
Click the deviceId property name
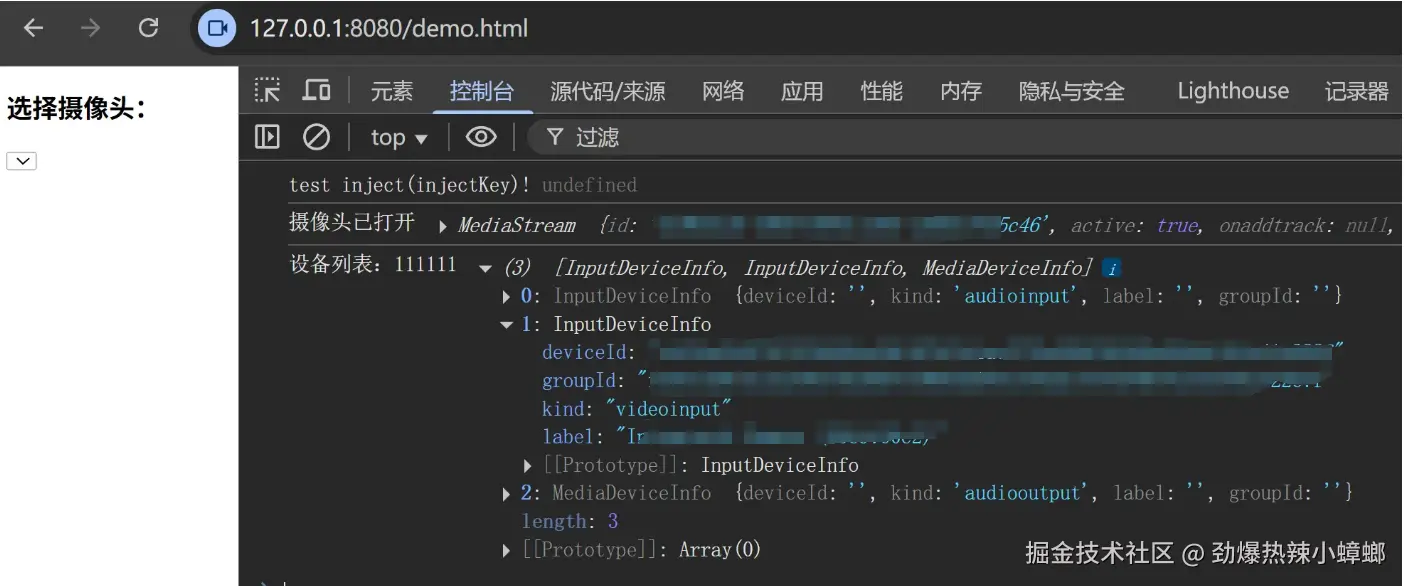tap(584, 353)
